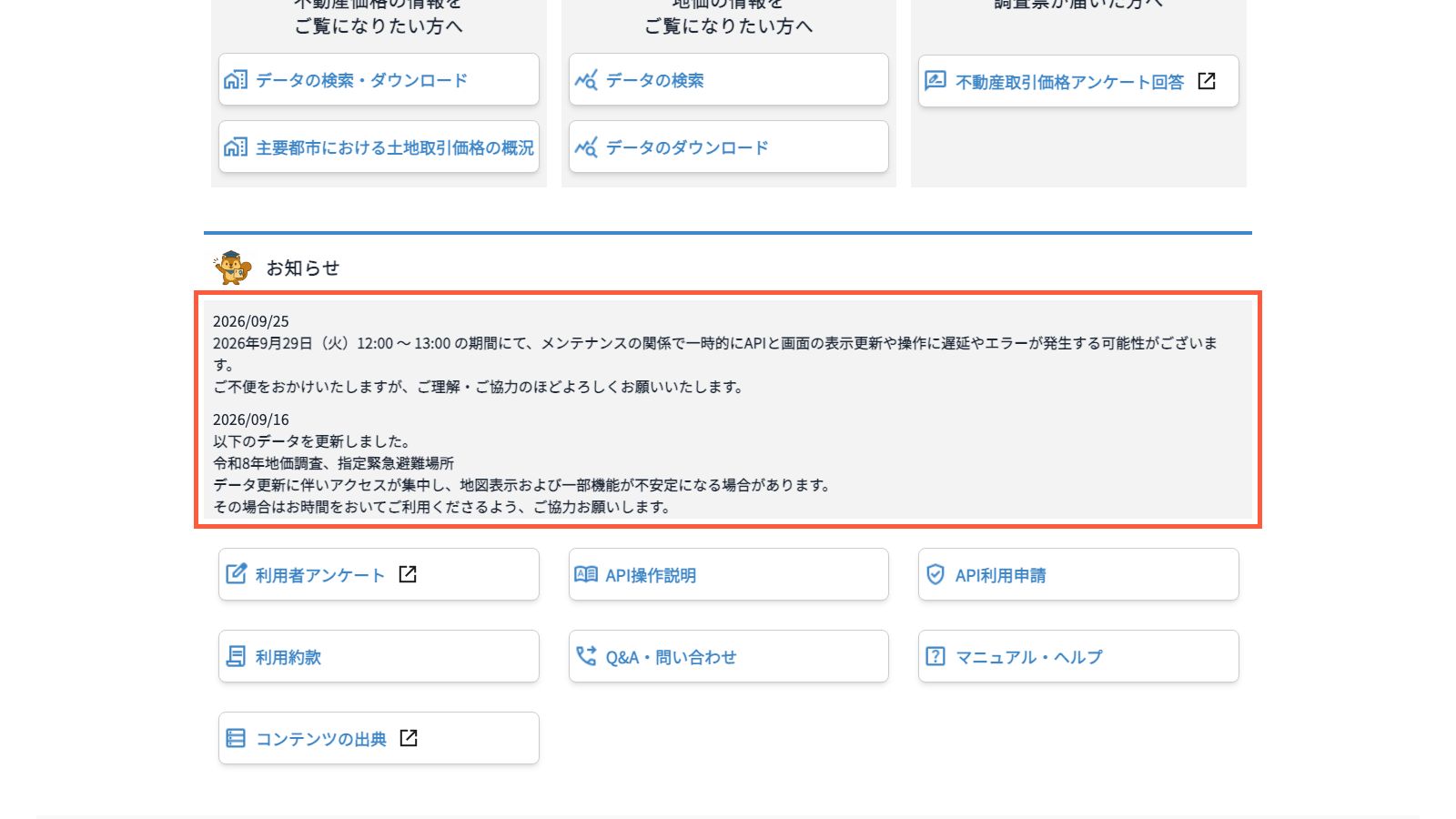The width and height of the screenshot is (1456, 819).
Task: Click the お知らせ heading text
Action: click(x=303, y=268)
